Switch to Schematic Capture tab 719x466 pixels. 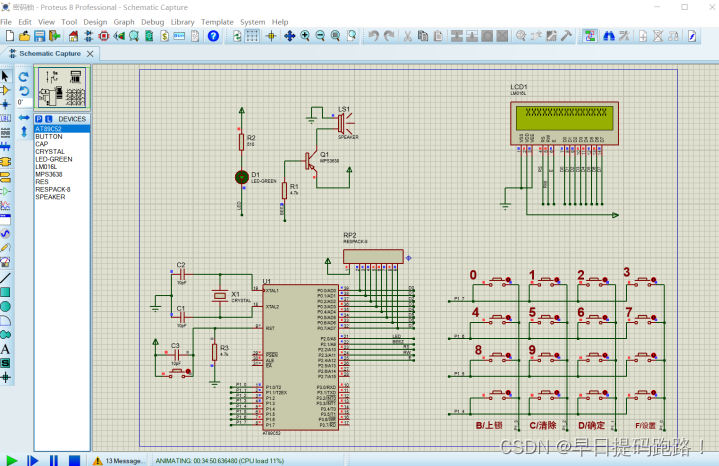click(x=48, y=54)
